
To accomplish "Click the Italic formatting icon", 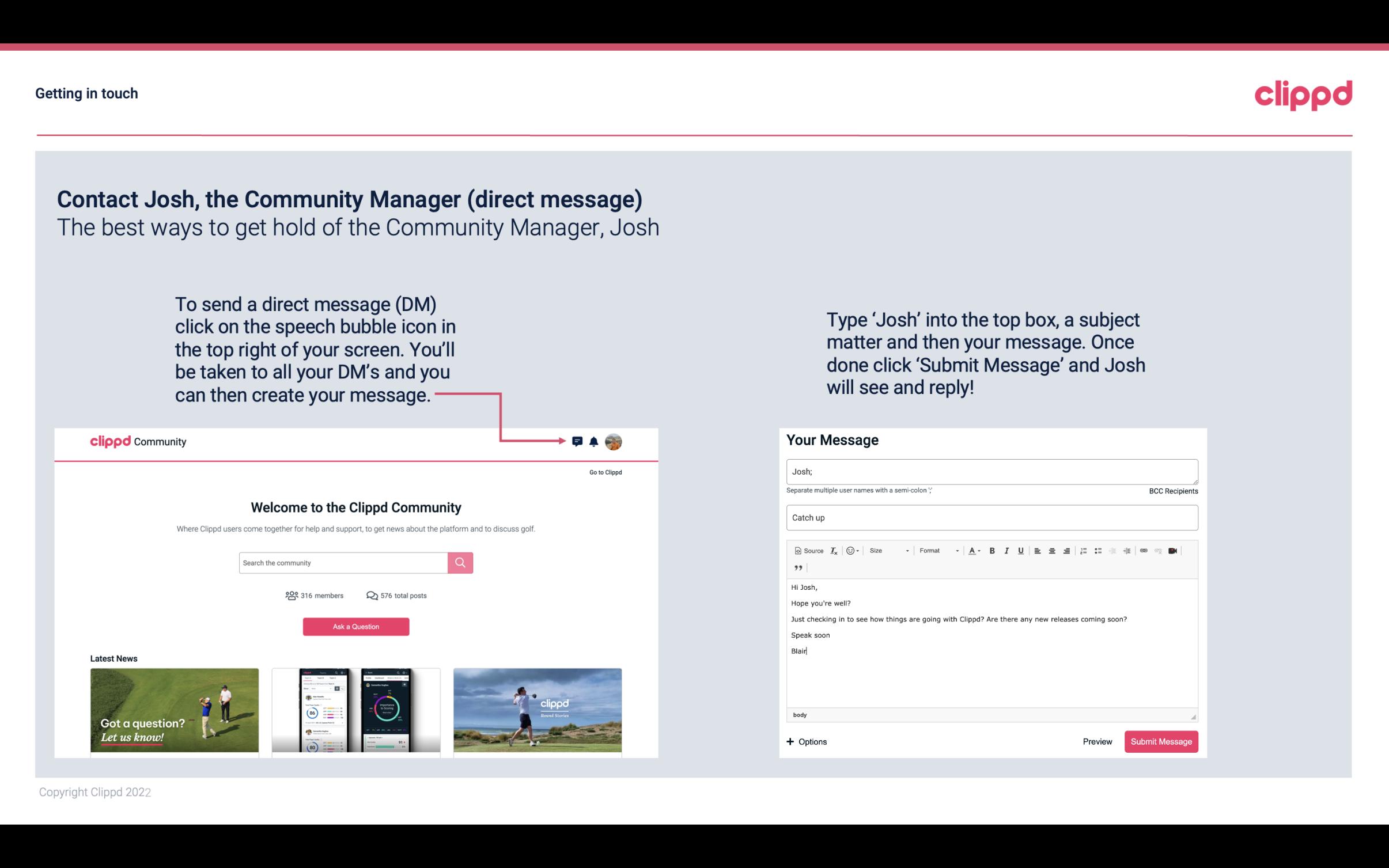I will 1005,550.
